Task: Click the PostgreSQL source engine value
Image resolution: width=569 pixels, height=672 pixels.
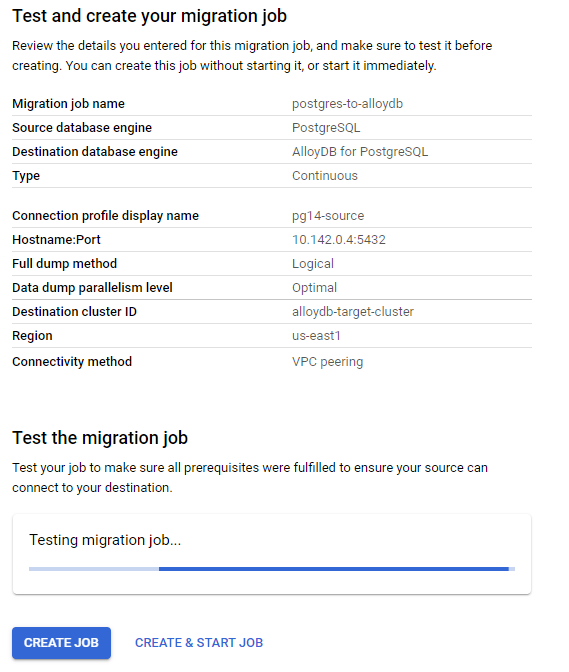Action: pos(326,128)
